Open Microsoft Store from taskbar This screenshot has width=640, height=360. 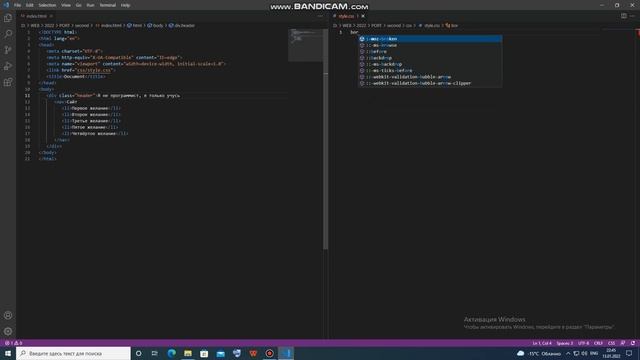(204, 353)
